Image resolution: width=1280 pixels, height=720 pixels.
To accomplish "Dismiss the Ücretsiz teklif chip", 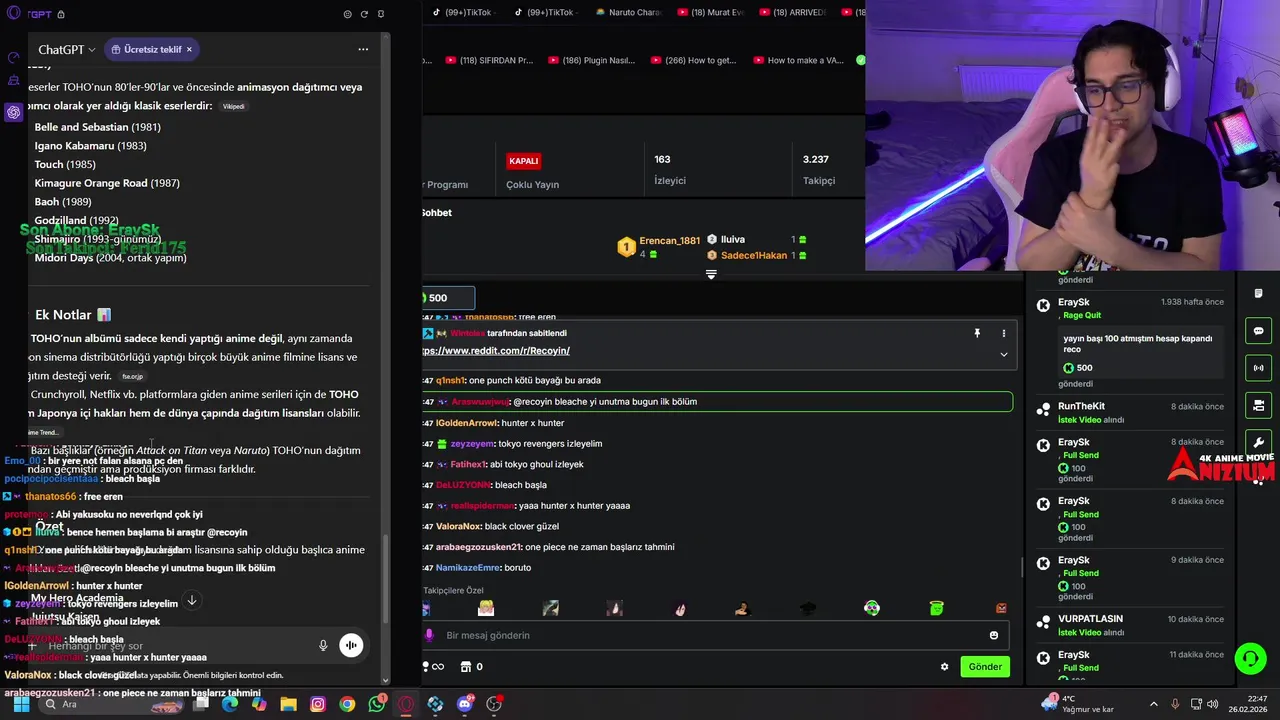I will [189, 49].
